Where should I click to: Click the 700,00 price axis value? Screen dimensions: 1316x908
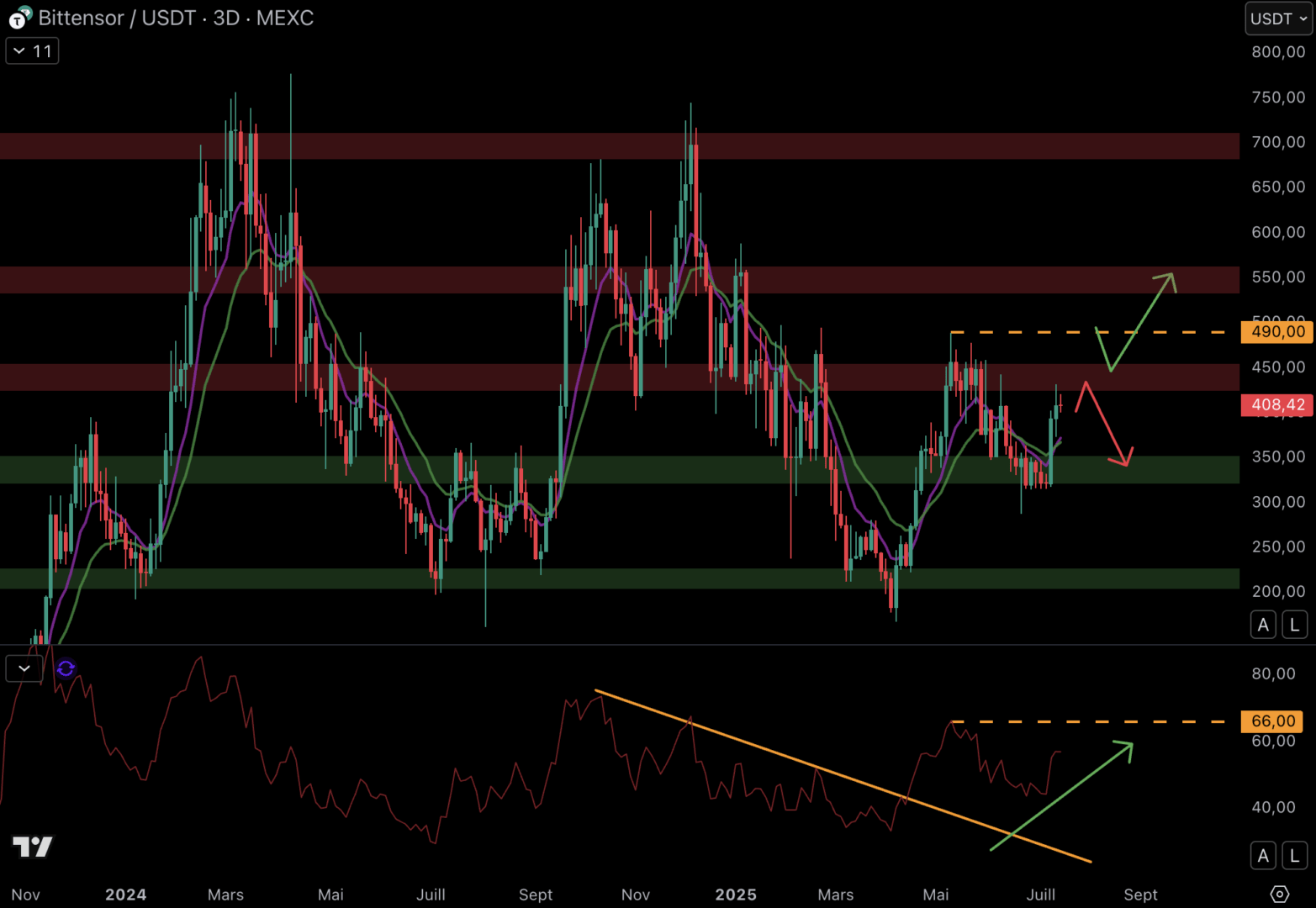(x=1278, y=142)
